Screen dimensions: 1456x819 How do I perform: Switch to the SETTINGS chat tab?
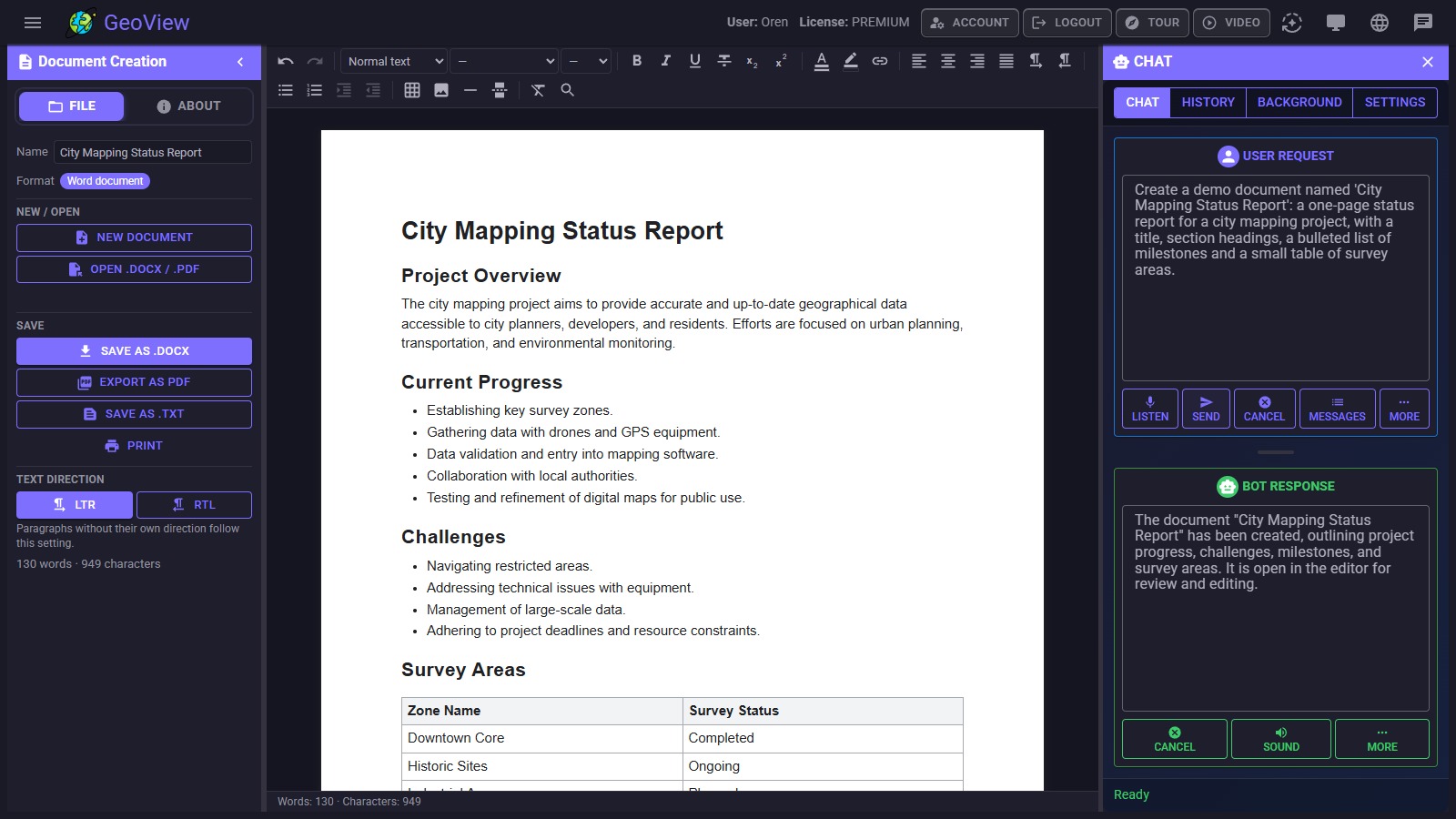pos(1395,102)
